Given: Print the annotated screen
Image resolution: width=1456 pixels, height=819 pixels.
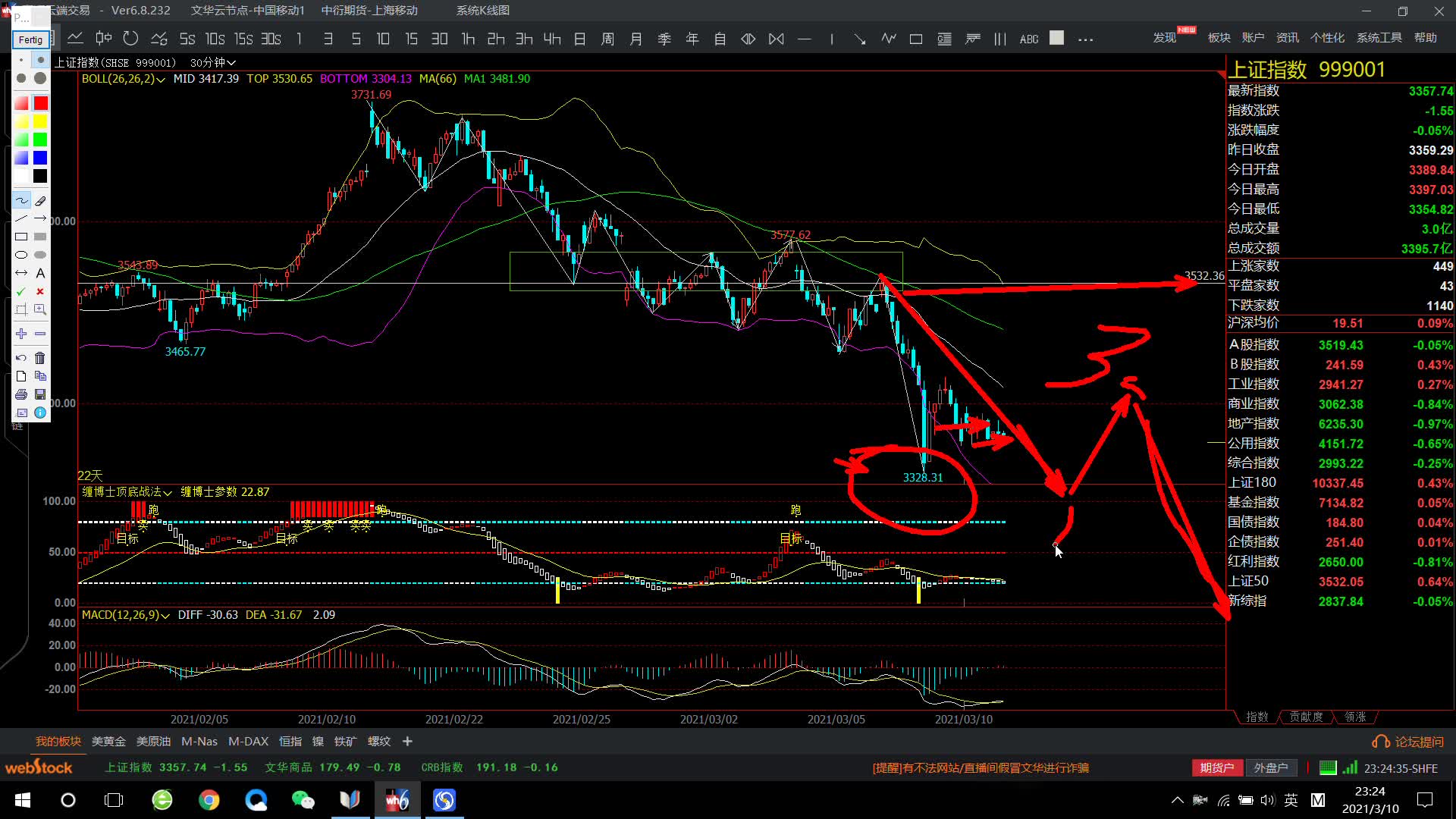Looking at the screenshot, I should click(21, 394).
